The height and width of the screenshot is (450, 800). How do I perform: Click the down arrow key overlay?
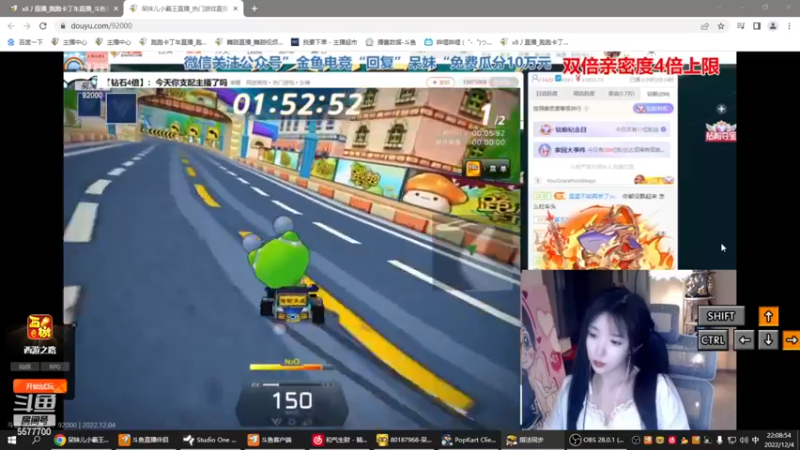click(768, 340)
